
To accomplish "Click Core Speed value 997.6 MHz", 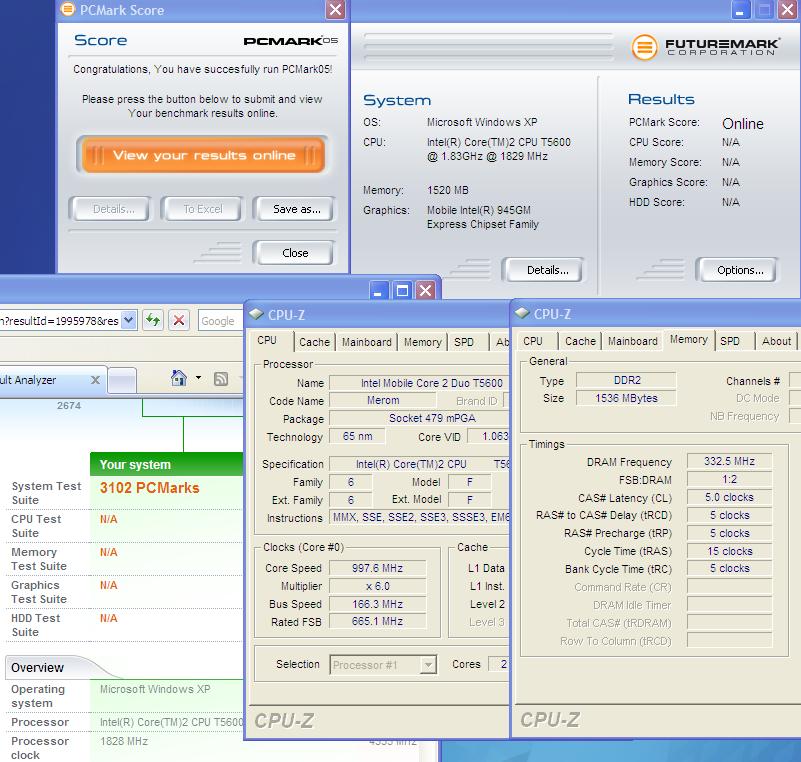I will coord(378,568).
